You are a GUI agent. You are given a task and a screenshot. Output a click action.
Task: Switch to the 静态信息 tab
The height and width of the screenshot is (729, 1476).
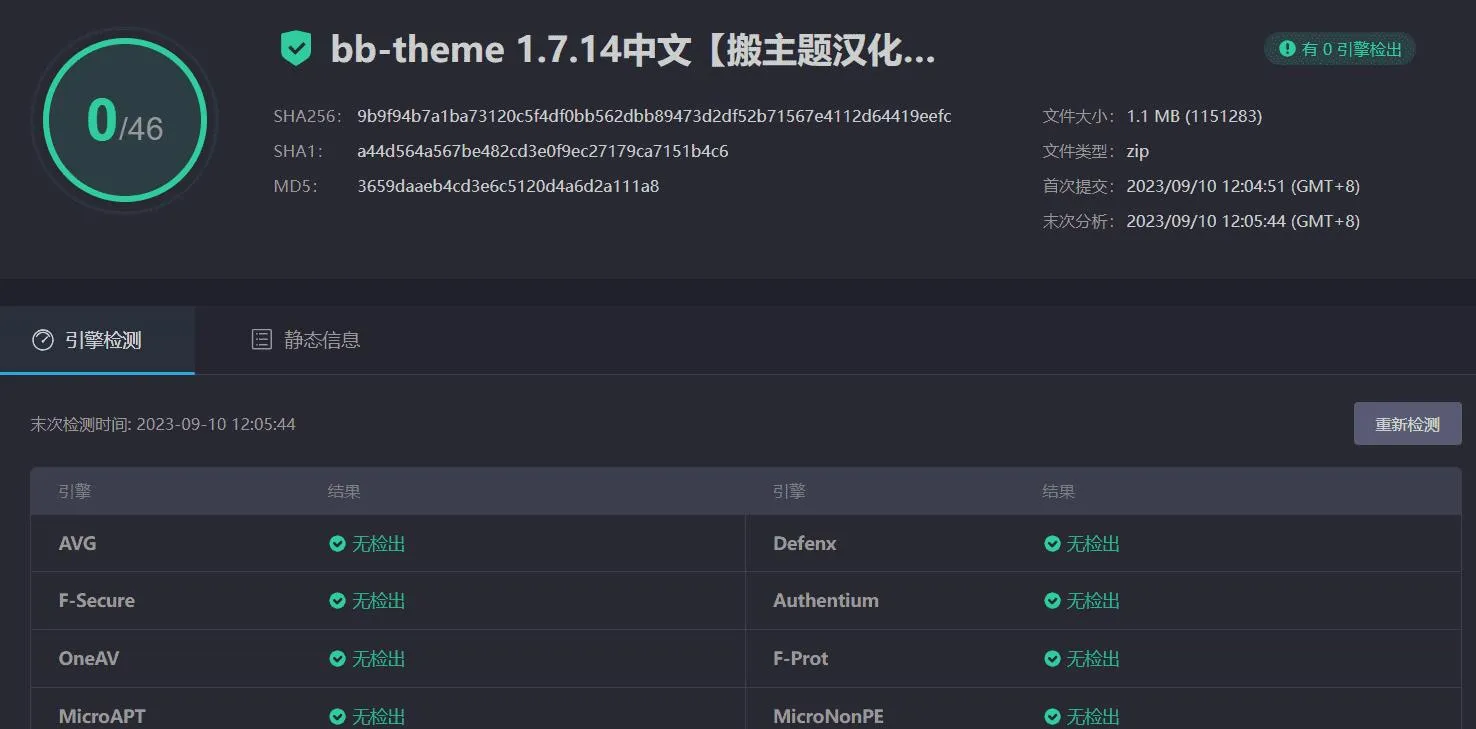pyautogui.click(x=305, y=340)
